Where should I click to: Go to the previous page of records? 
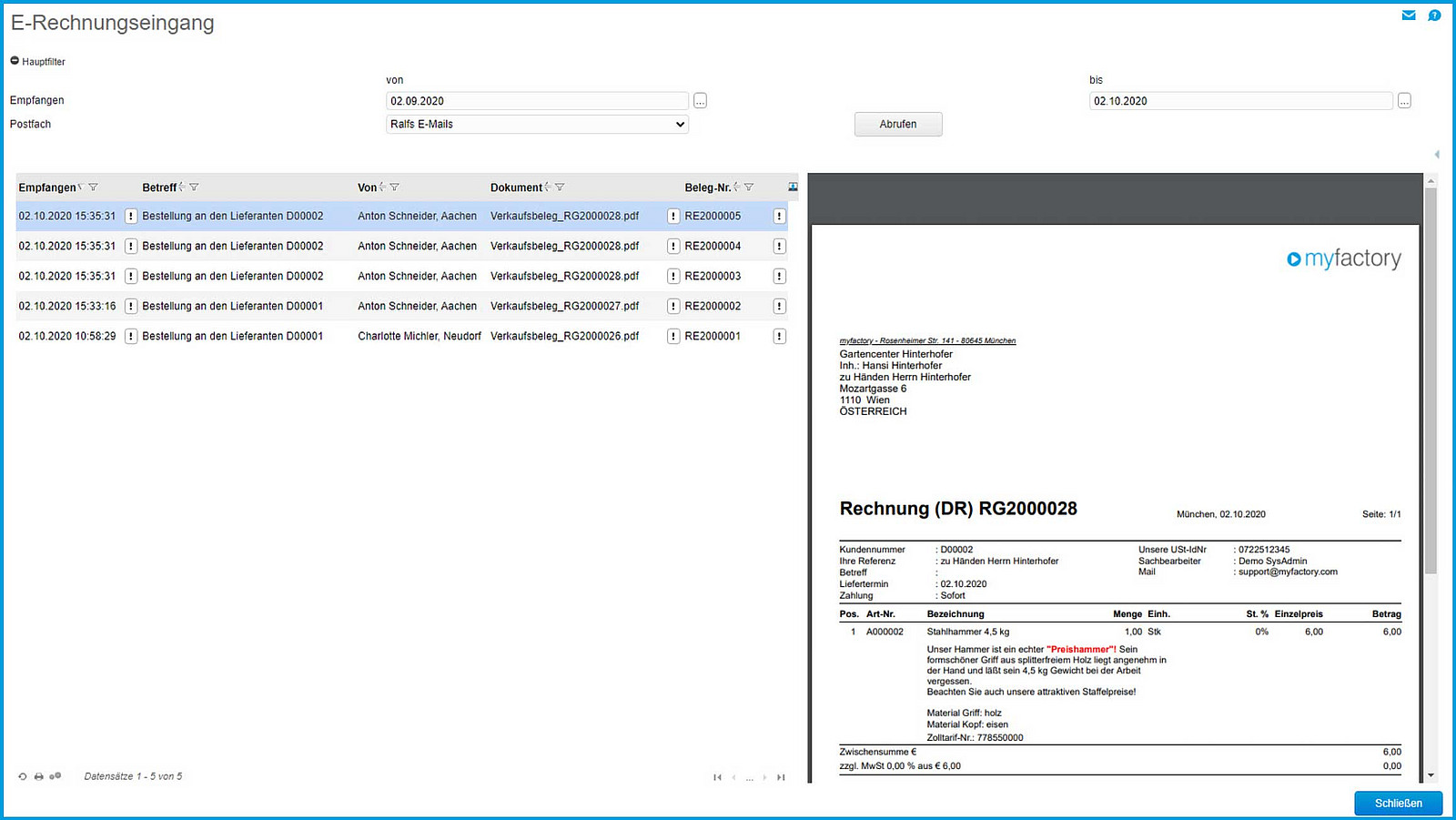tap(733, 777)
